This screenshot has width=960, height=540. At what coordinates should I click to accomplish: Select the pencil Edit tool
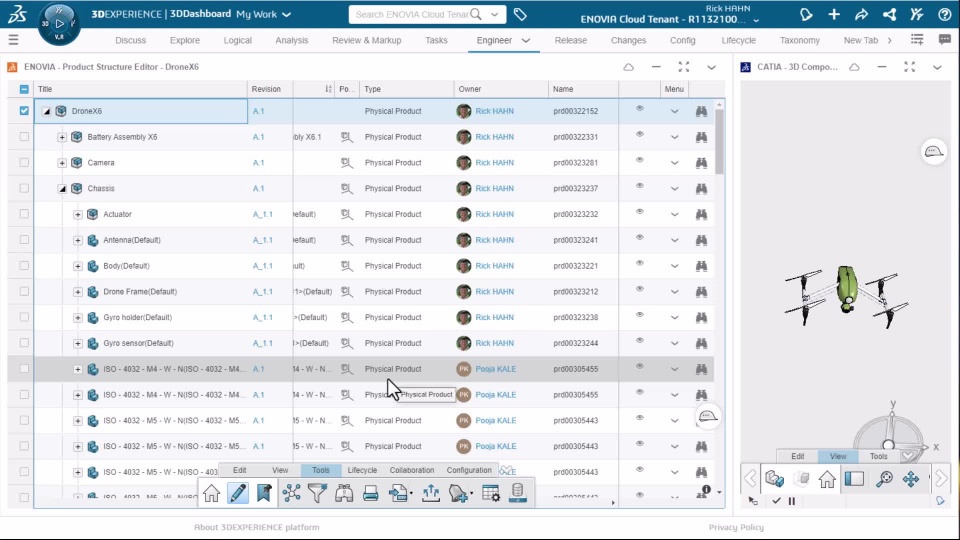coord(238,493)
